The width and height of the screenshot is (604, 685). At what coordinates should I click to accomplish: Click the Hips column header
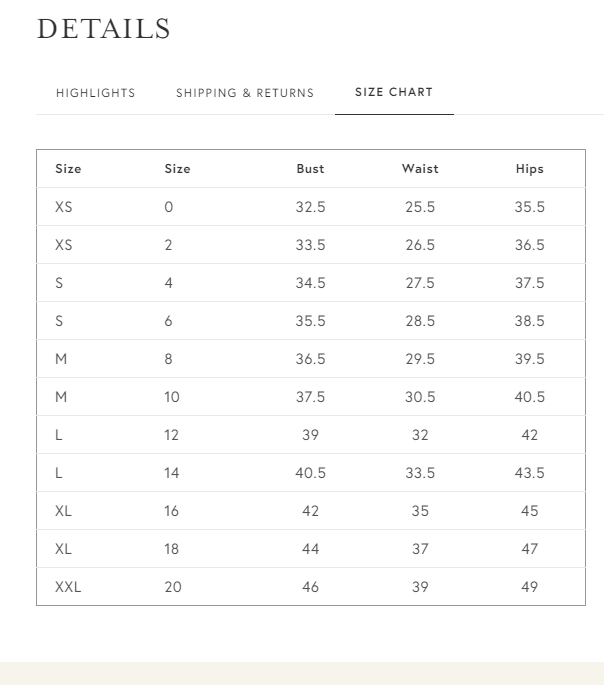[x=529, y=169]
